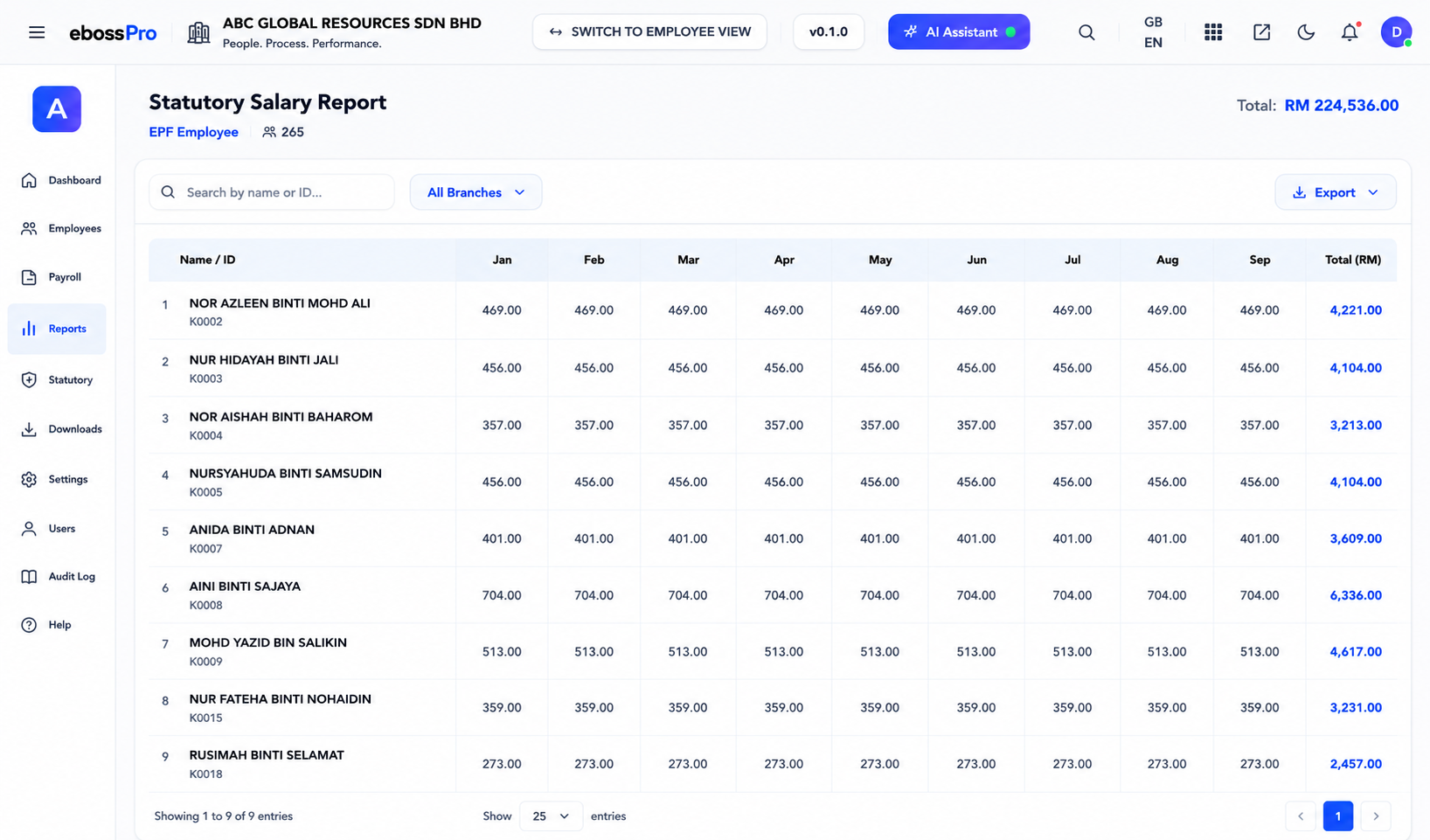Expand the Export dropdown chevron
Screen dimensions: 1430x840
[x=1373, y=192]
